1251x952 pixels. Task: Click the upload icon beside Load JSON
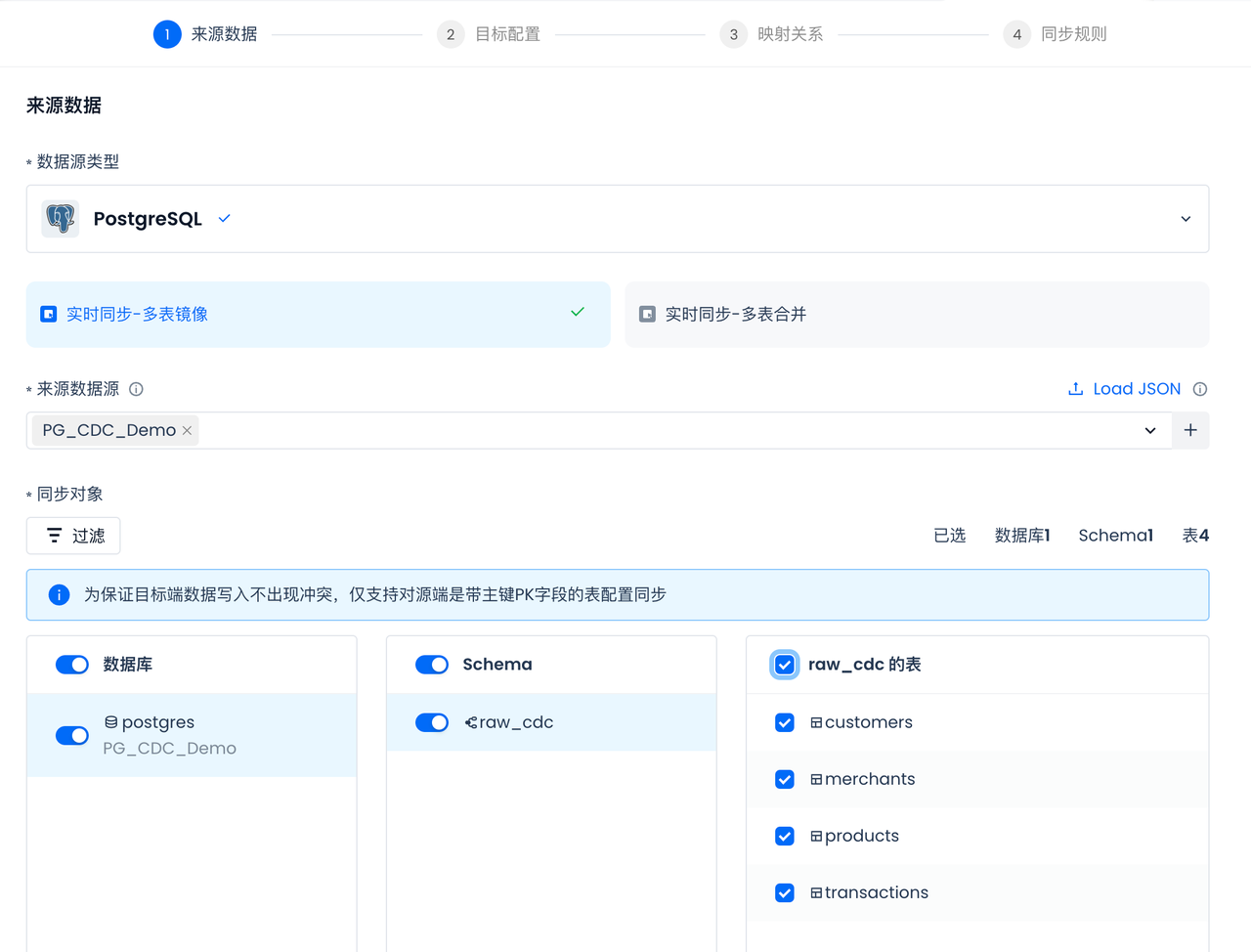pos(1075,389)
